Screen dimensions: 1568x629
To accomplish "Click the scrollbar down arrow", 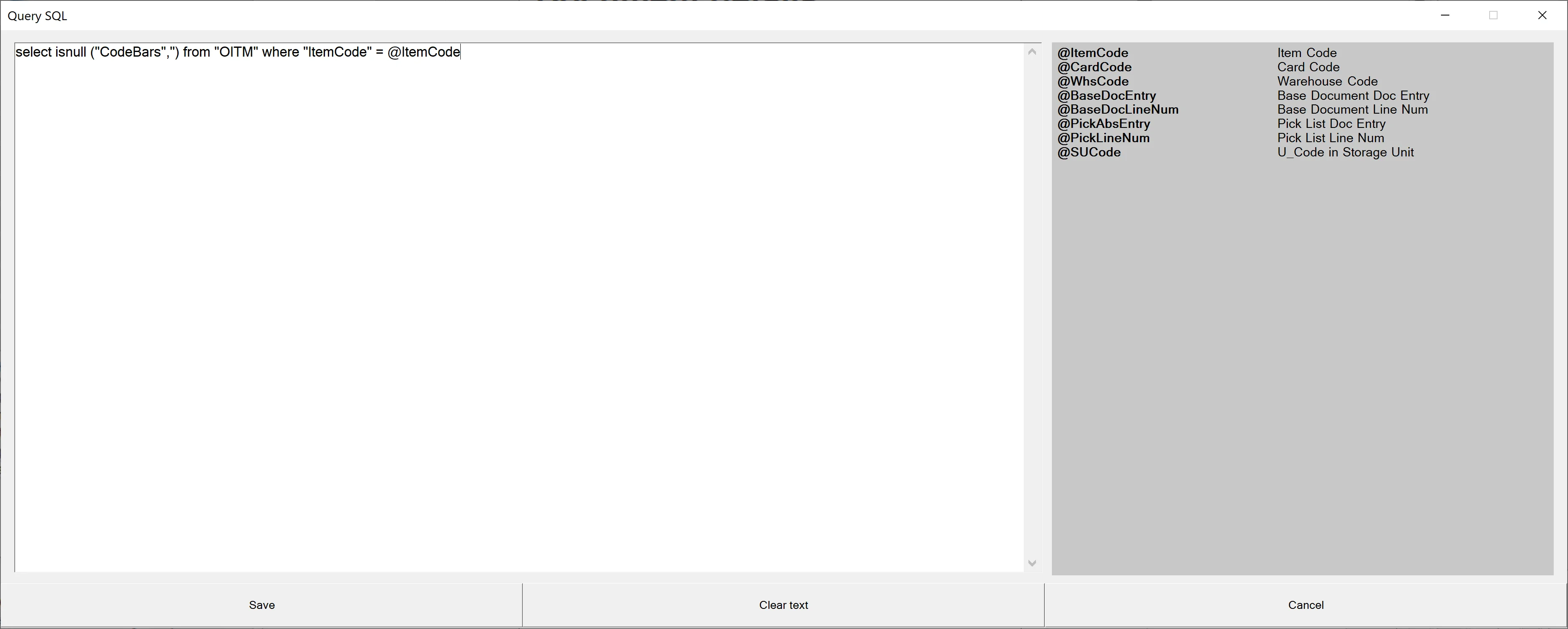I will [1032, 563].
